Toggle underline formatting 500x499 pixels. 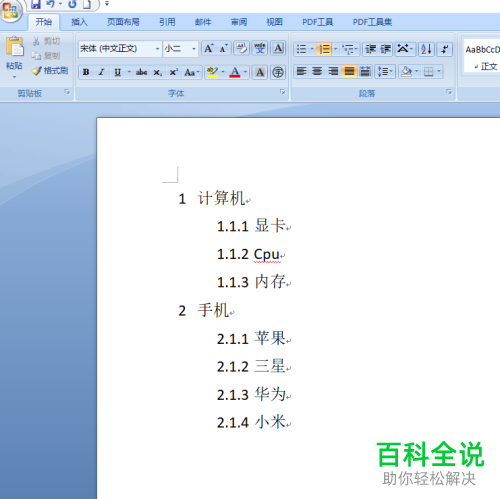[x=117, y=72]
